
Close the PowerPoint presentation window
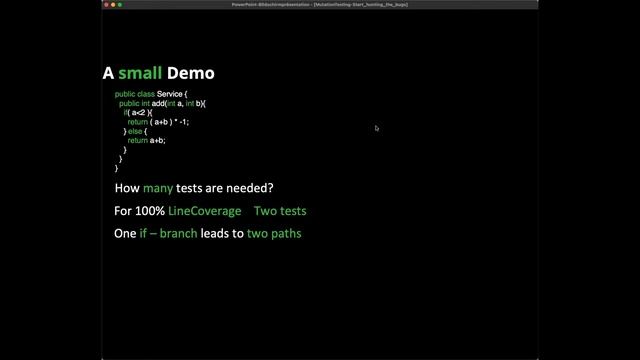tap(106, 4)
